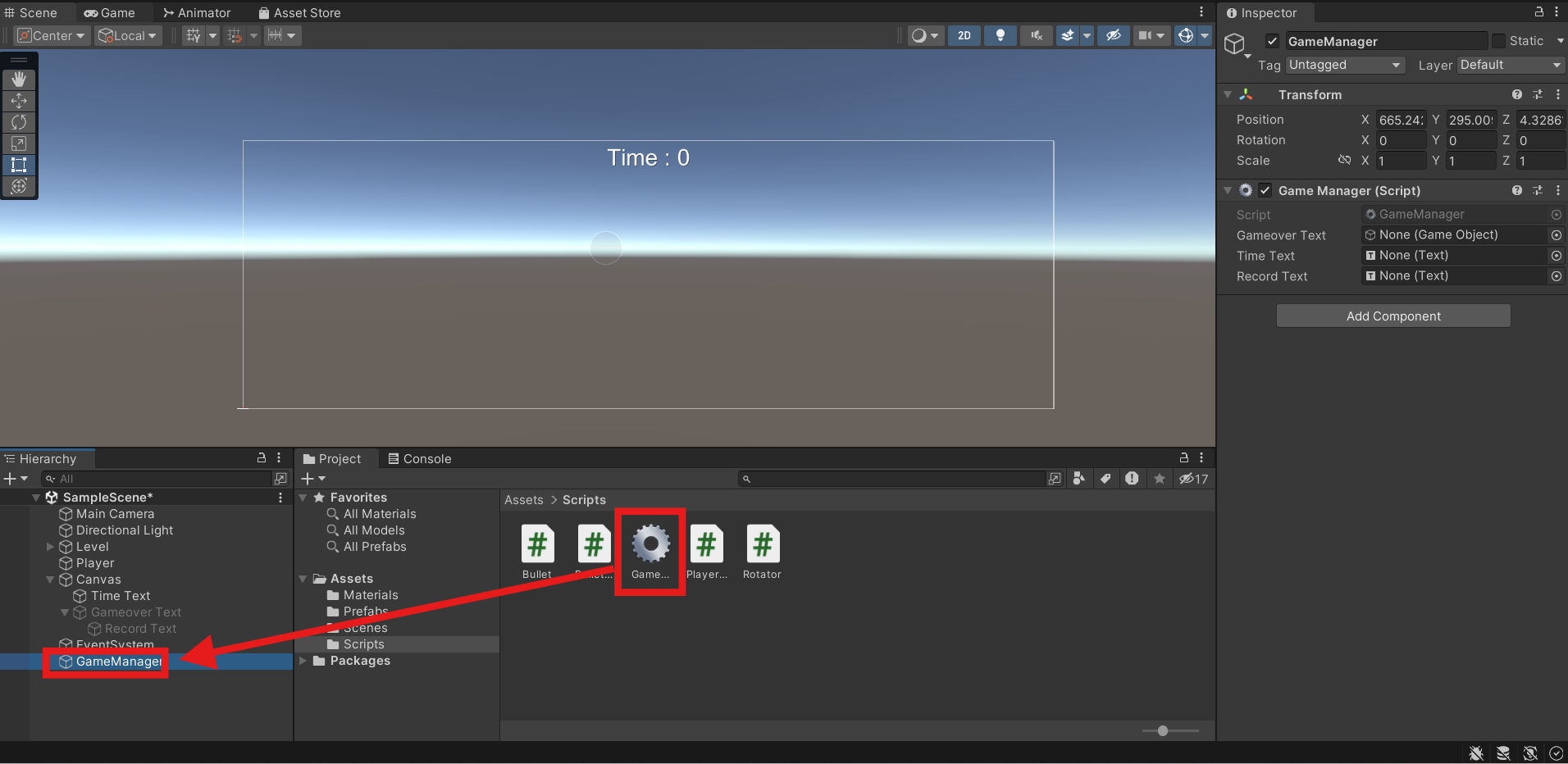
Task: Expand the Packages folder
Action: tap(303, 661)
